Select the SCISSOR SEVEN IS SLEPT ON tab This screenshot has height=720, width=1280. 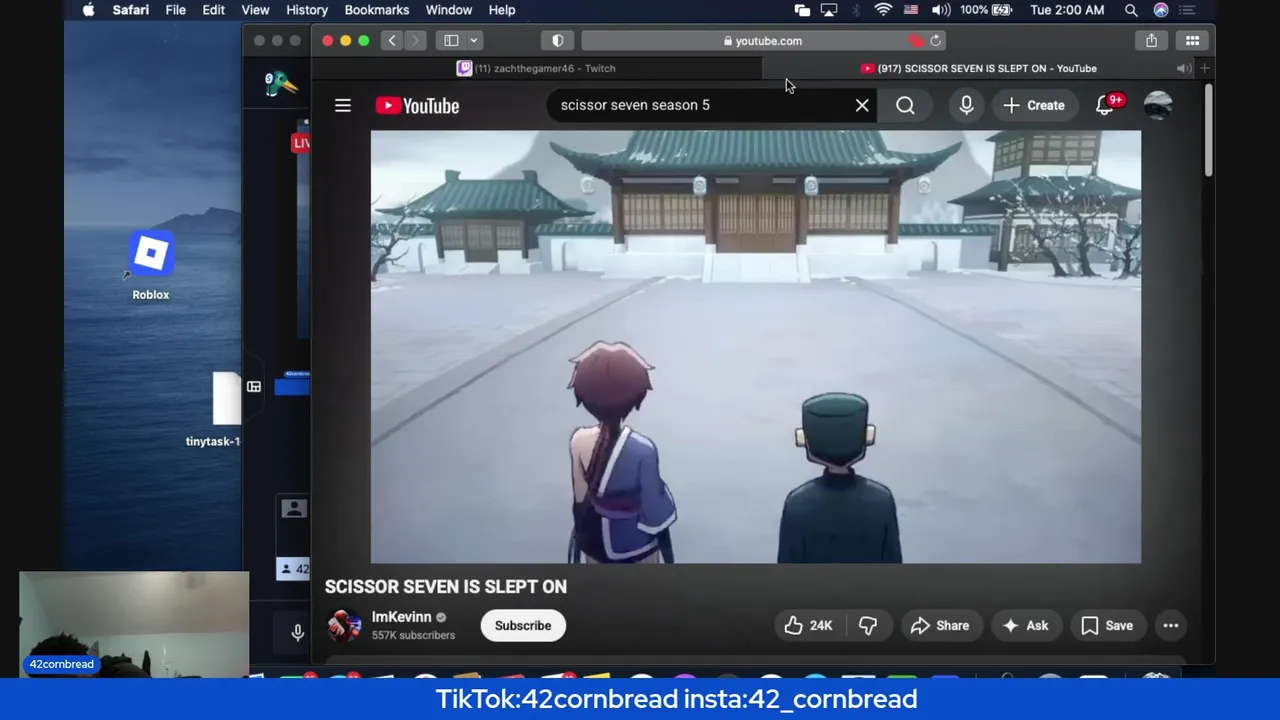[x=978, y=68]
